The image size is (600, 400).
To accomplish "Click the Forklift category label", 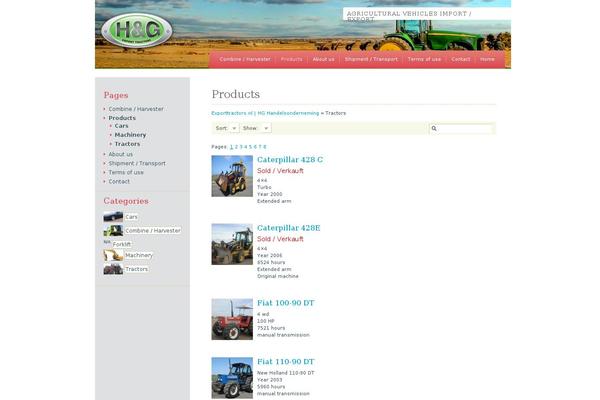I will click(x=122, y=244).
